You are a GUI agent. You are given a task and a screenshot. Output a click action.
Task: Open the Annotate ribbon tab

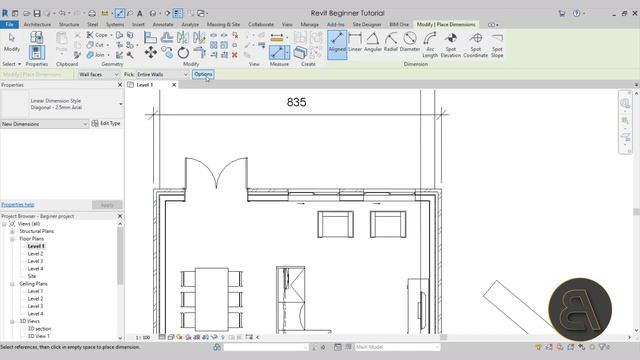point(163,24)
